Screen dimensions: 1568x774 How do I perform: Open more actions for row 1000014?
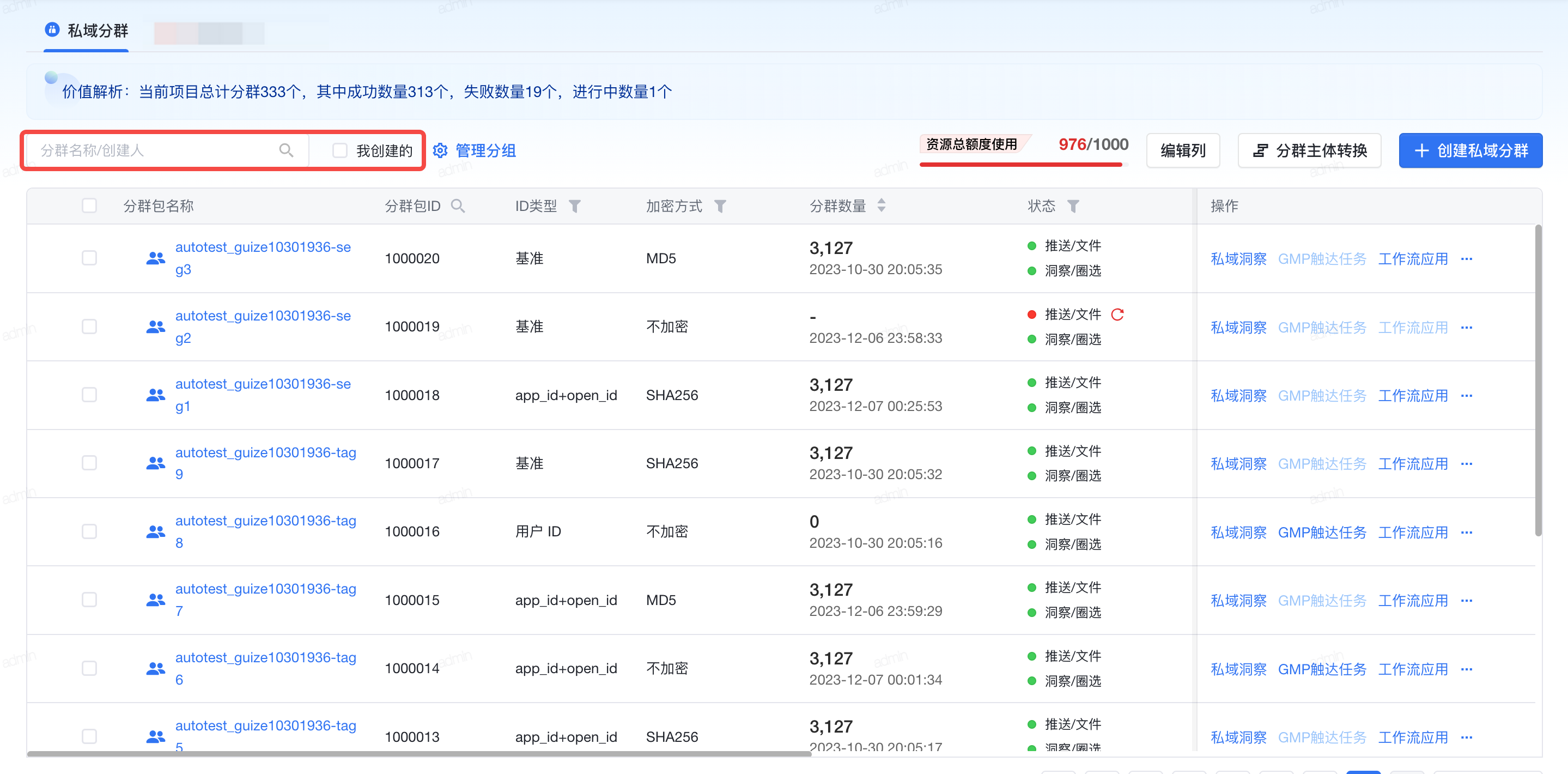[x=1466, y=669]
